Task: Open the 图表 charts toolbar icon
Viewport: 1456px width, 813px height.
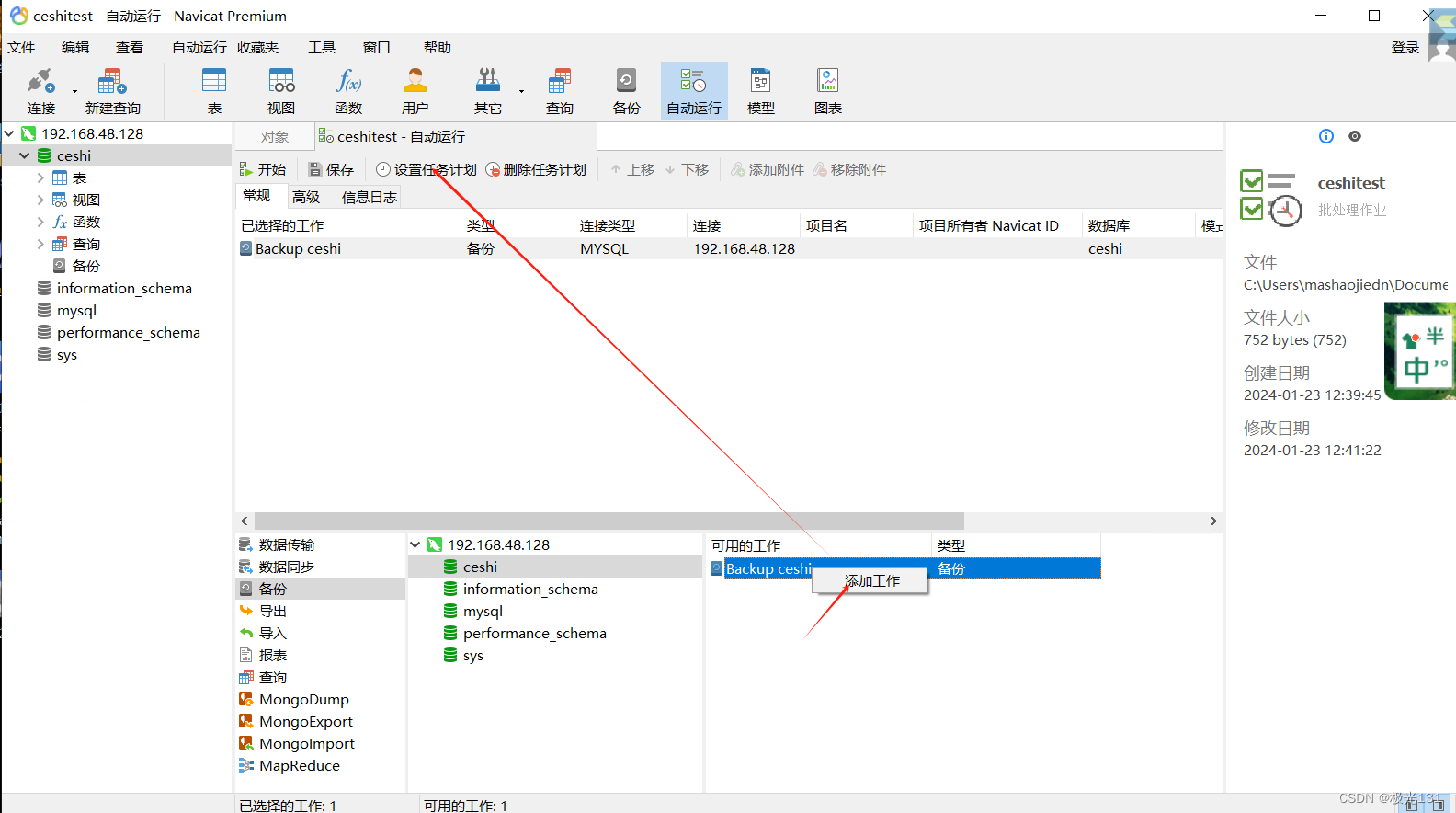Action: (x=828, y=91)
